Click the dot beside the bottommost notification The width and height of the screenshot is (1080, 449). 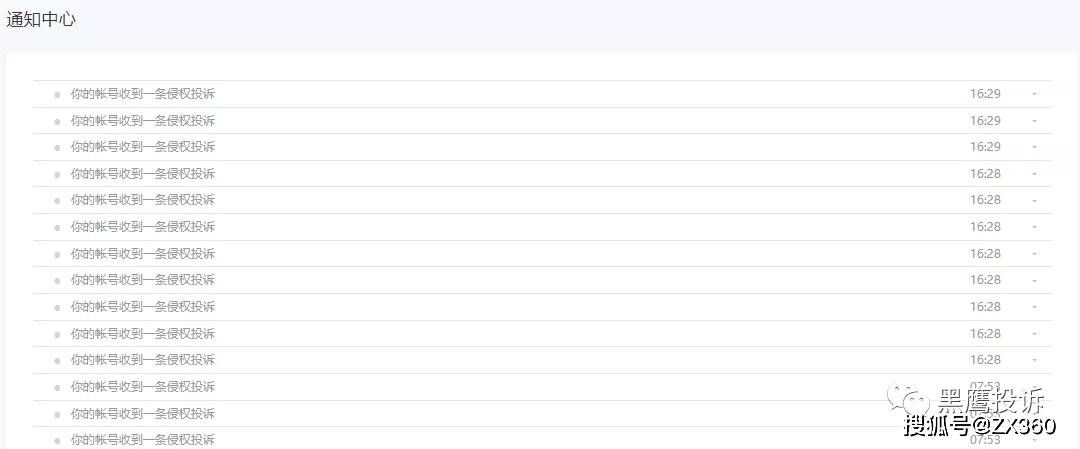pyautogui.click(x=57, y=441)
